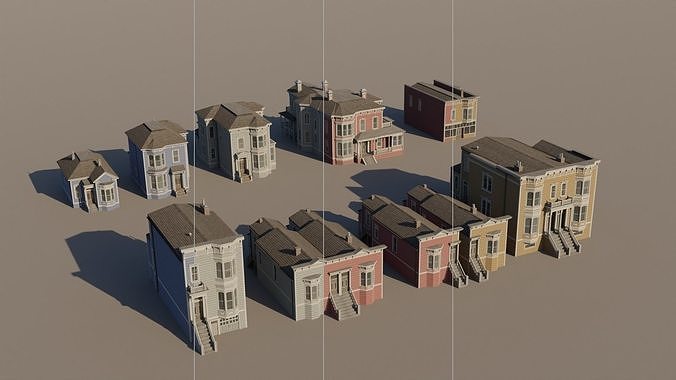676x380 pixels.
Task: Select the small one-story cottage at far left
Action: 88,182
